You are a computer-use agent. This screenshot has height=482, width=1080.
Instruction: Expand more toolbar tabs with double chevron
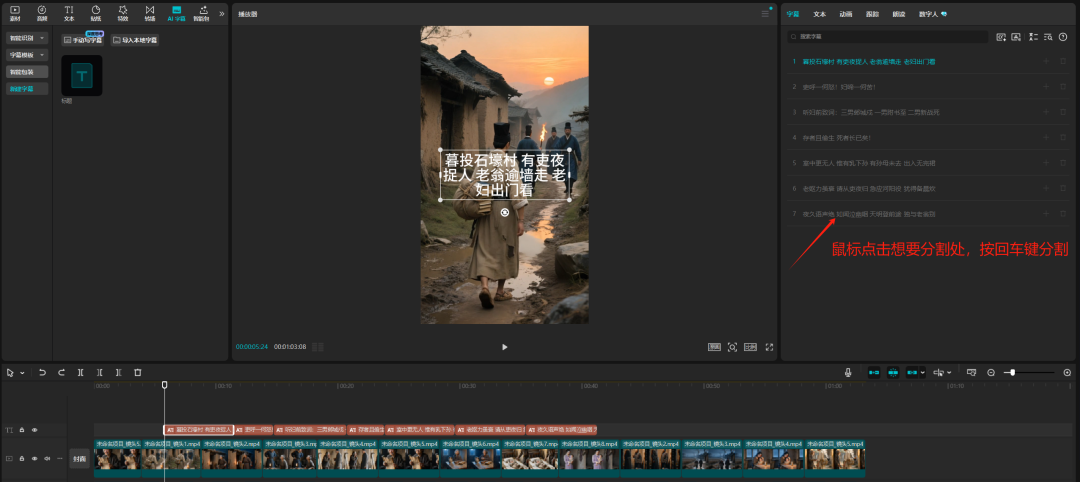222,13
